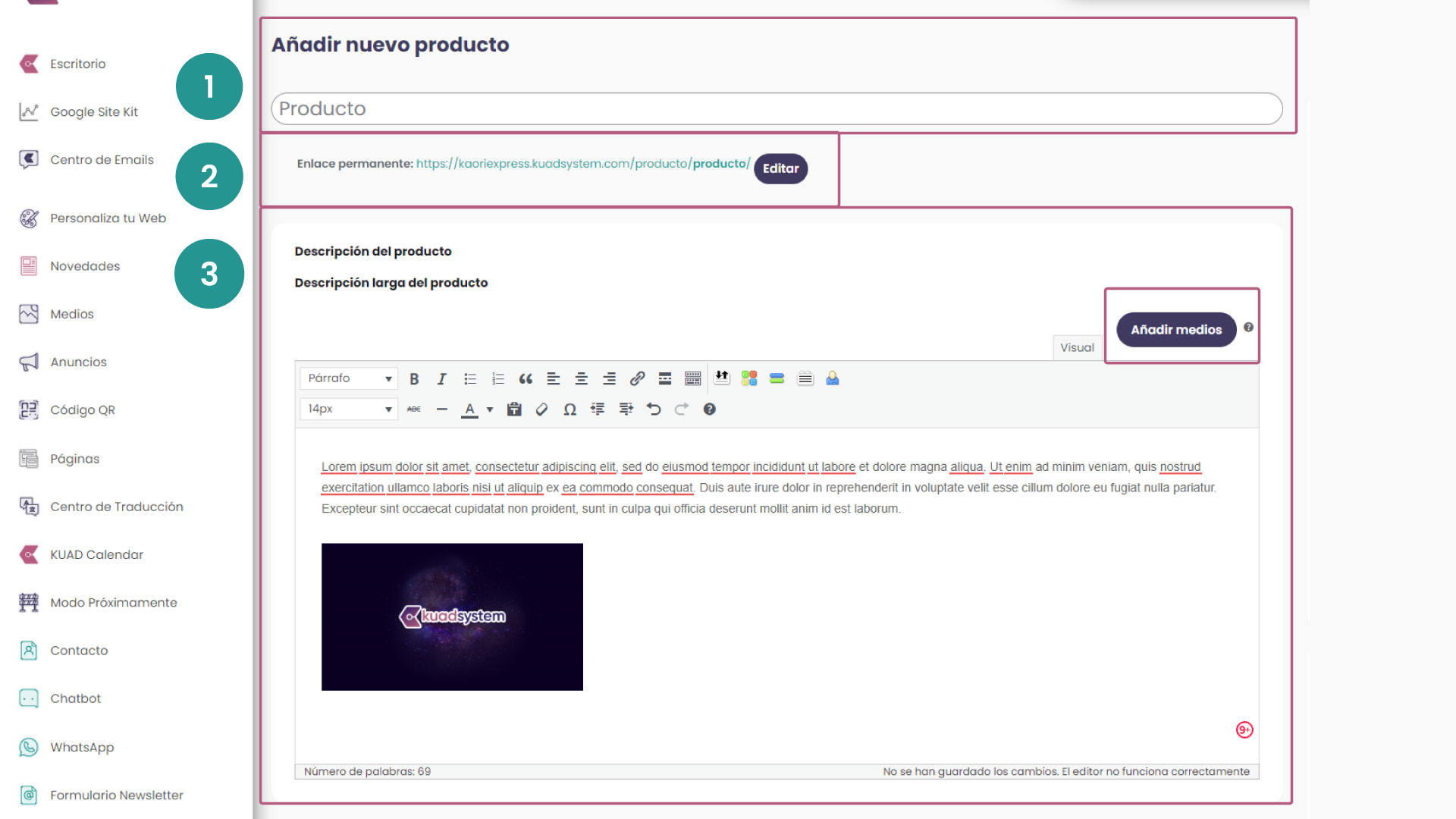The image size is (1456, 819).
Task: Switch to the Visual editor tab
Action: (x=1077, y=347)
